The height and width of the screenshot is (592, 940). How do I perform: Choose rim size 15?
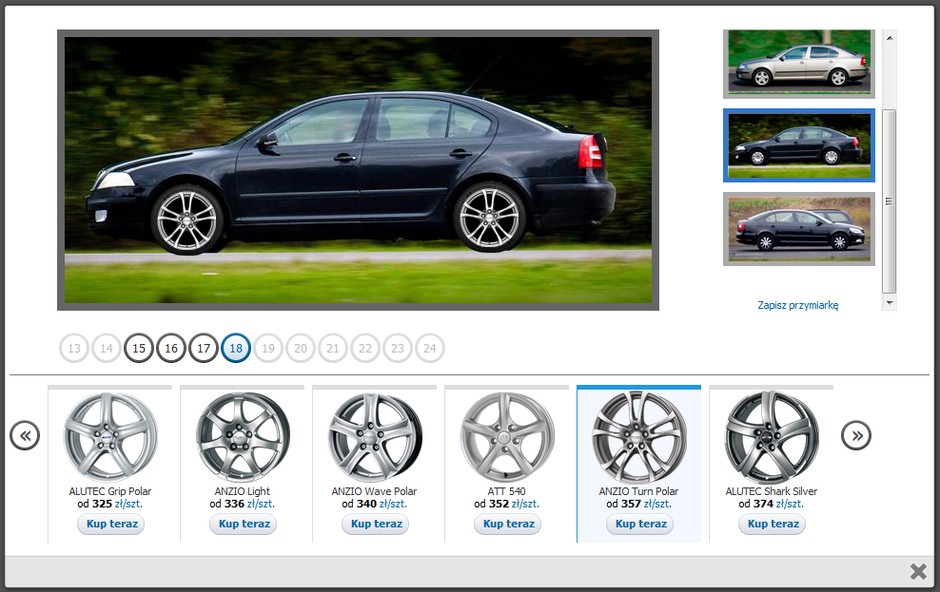point(139,348)
